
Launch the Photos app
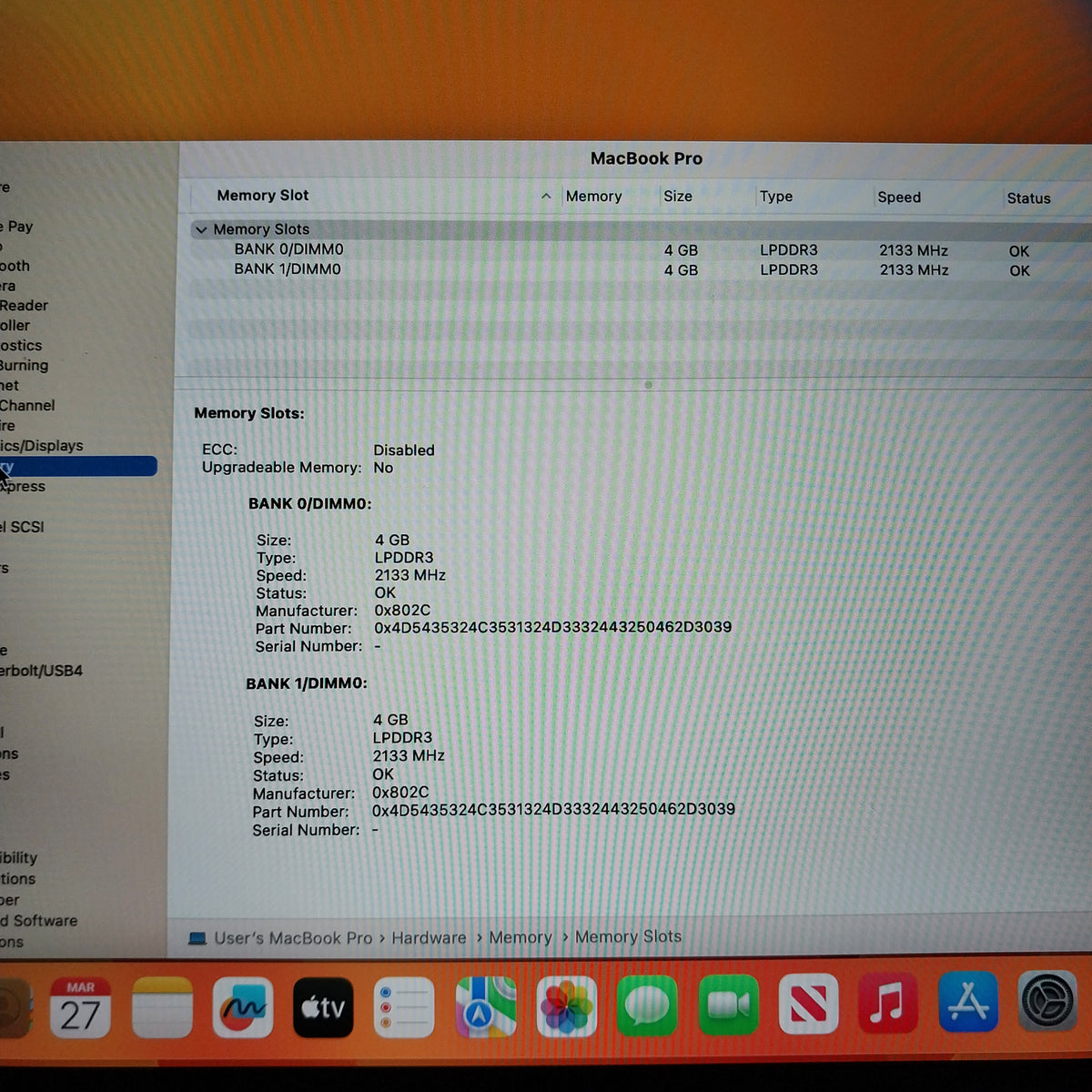click(x=566, y=1006)
